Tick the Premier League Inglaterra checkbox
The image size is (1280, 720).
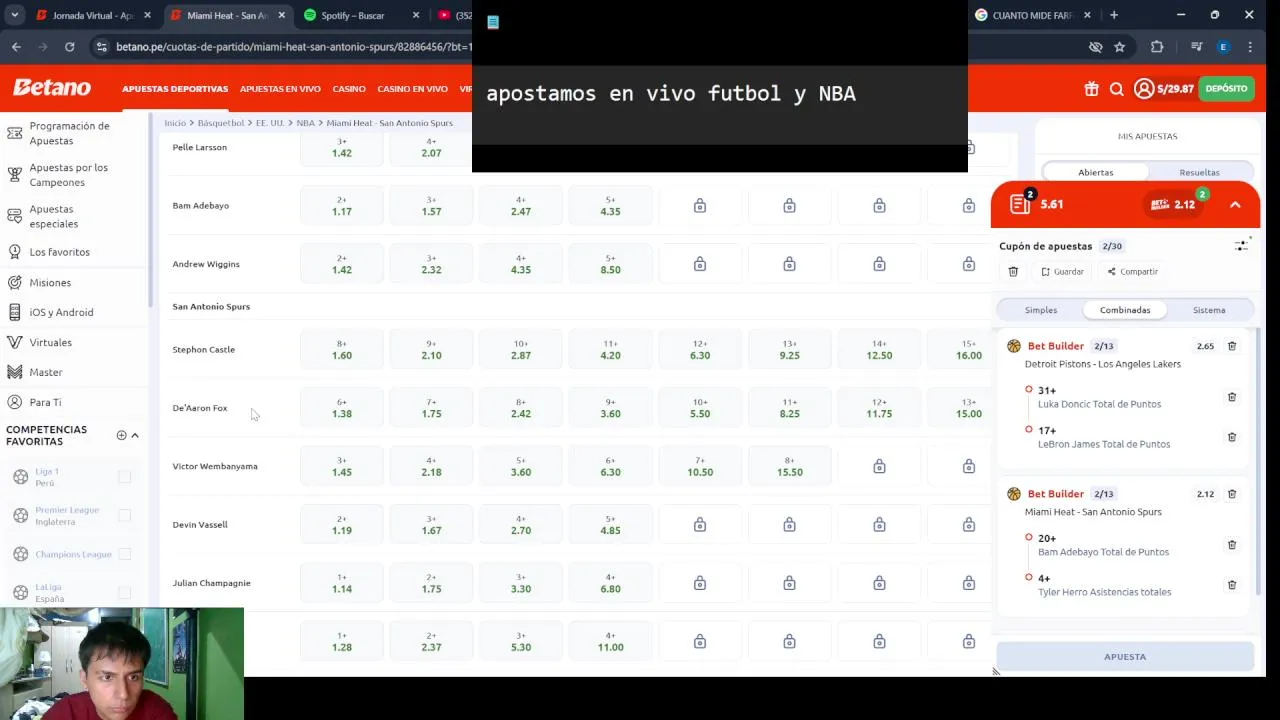(x=125, y=516)
